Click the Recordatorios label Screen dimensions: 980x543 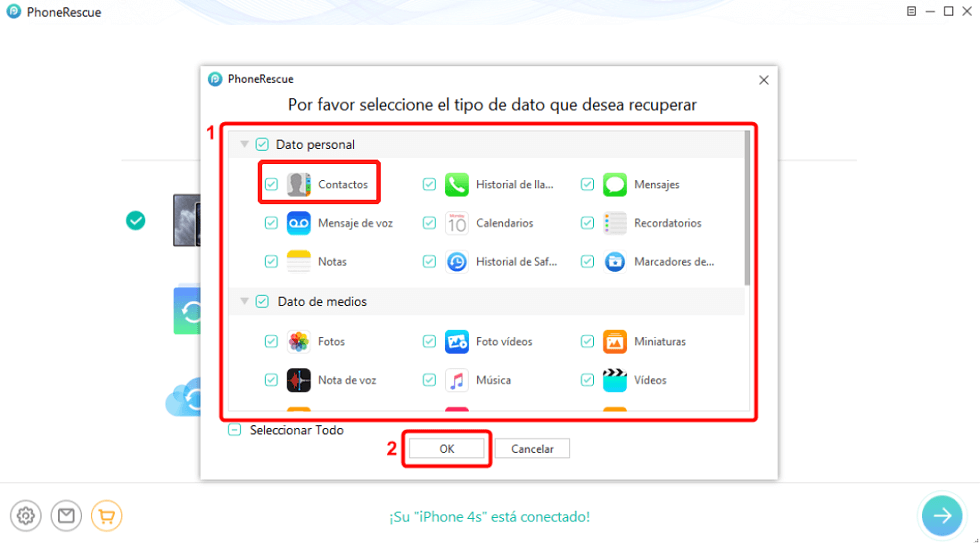(x=668, y=223)
